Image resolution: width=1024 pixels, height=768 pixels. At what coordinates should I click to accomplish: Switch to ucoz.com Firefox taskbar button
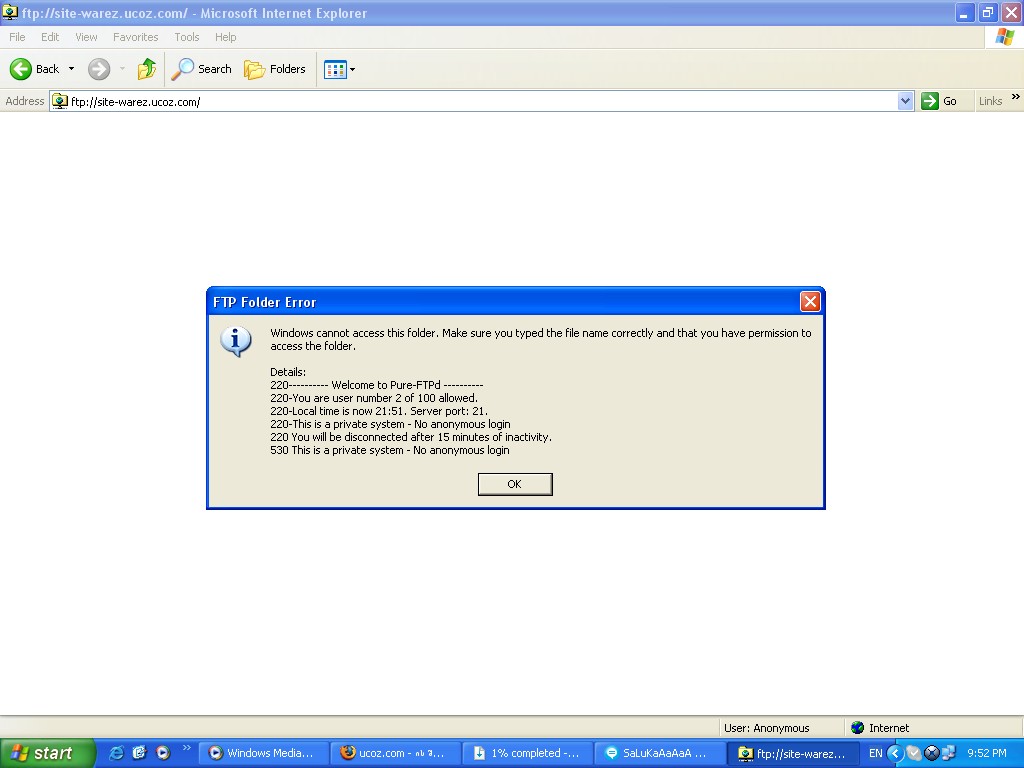[x=395, y=753]
